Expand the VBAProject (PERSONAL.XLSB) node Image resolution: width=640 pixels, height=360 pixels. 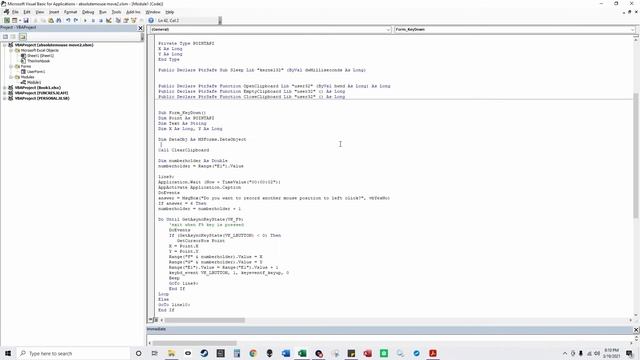[4, 98]
